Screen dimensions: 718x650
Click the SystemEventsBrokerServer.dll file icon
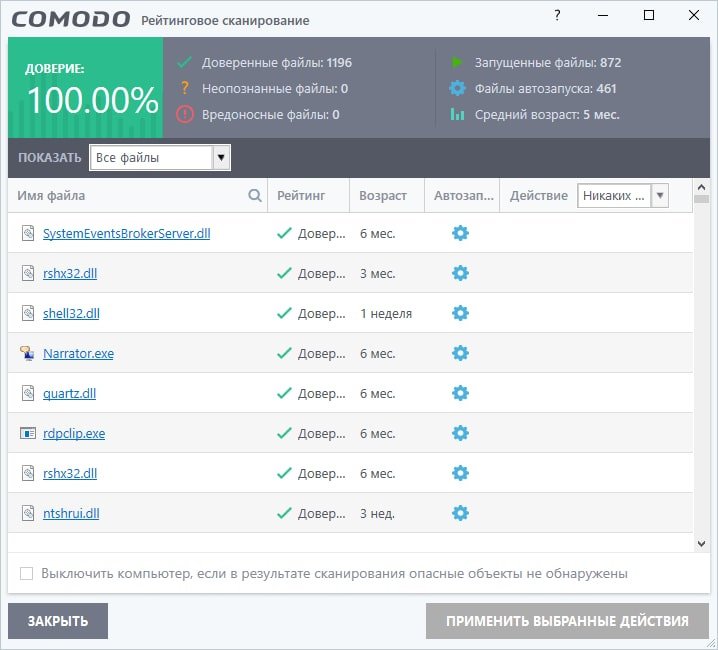pos(28,233)
